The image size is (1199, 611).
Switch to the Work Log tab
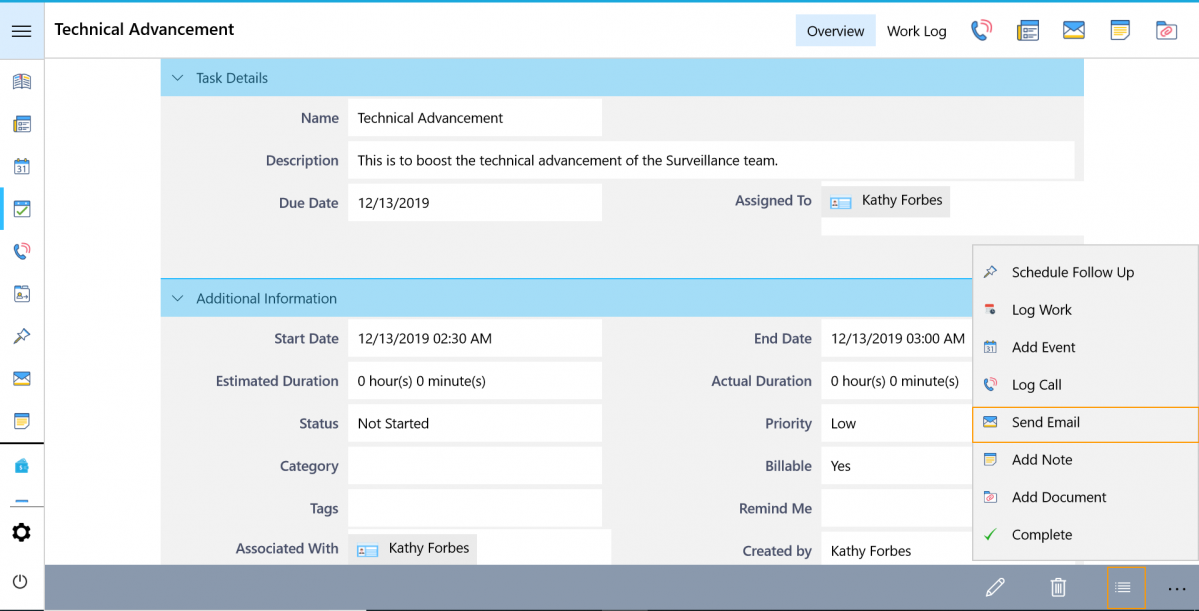(916, 31)
